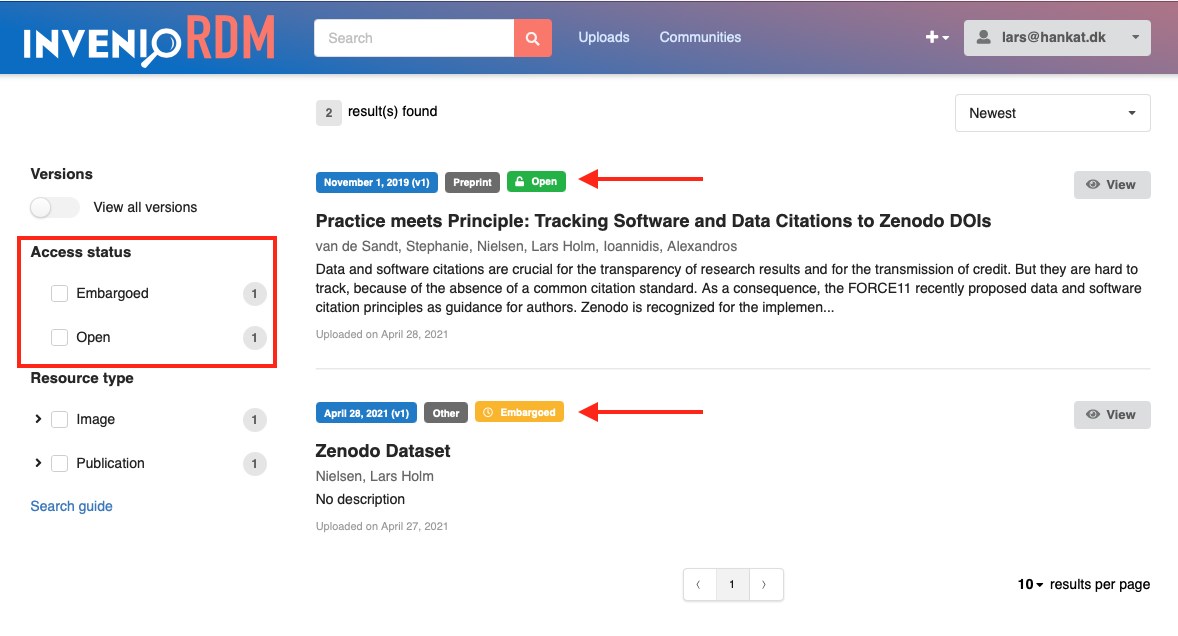The height and width of the screenshot is (636, 1178).
Task: Click the magnifying glass search button
Action: pos(533,38)
